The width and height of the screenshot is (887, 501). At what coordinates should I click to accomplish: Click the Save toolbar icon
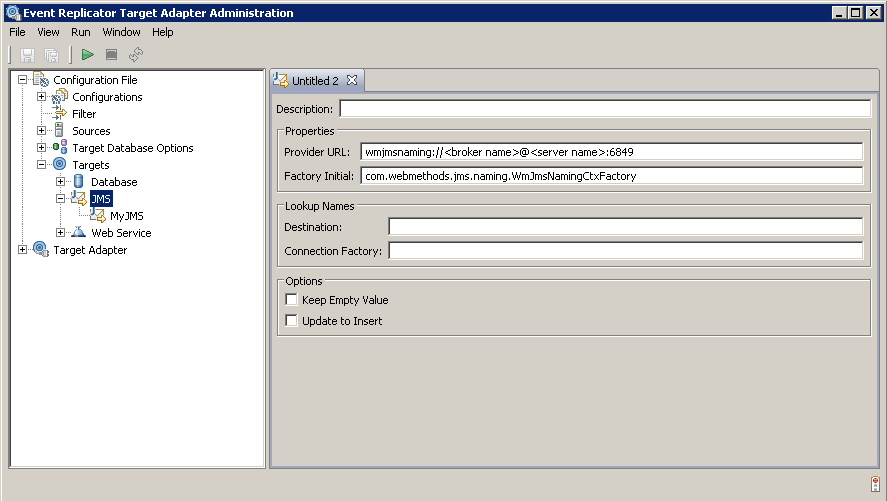pos(28,54)
